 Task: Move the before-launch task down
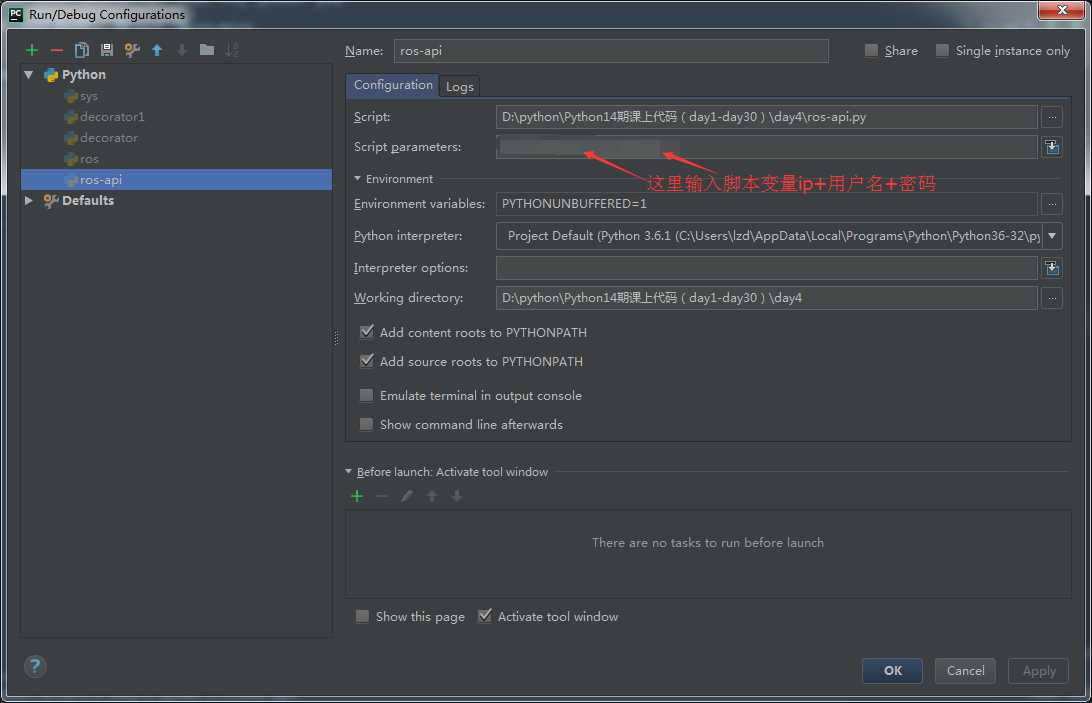(x=457, y=496)
